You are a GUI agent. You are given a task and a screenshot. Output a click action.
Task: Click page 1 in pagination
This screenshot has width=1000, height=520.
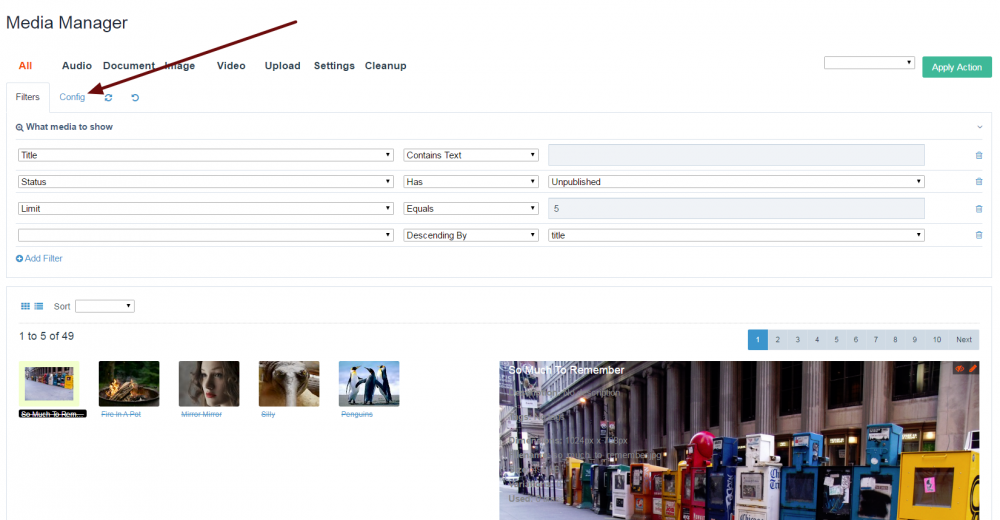[x=758, y=339]
